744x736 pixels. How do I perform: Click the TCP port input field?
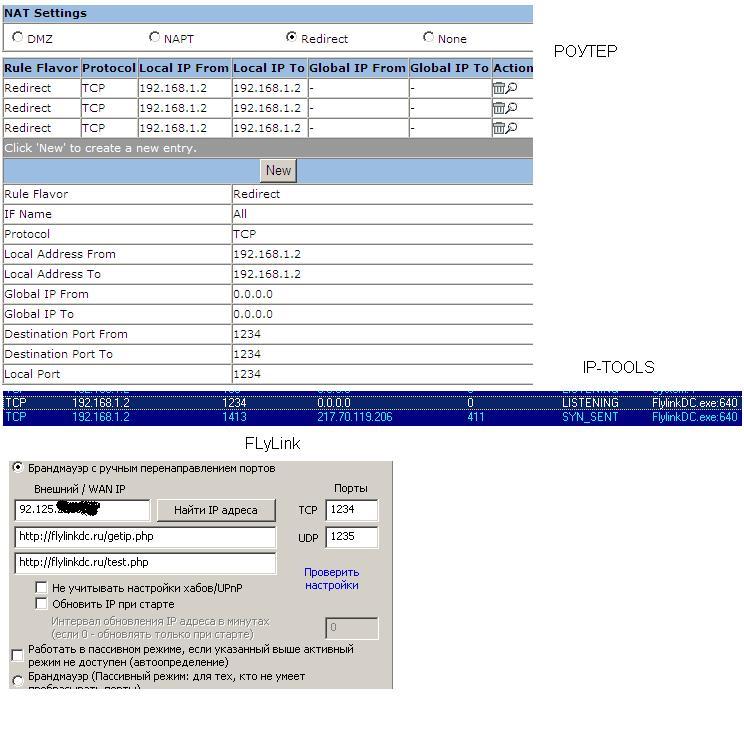click(x=351, y=510)
